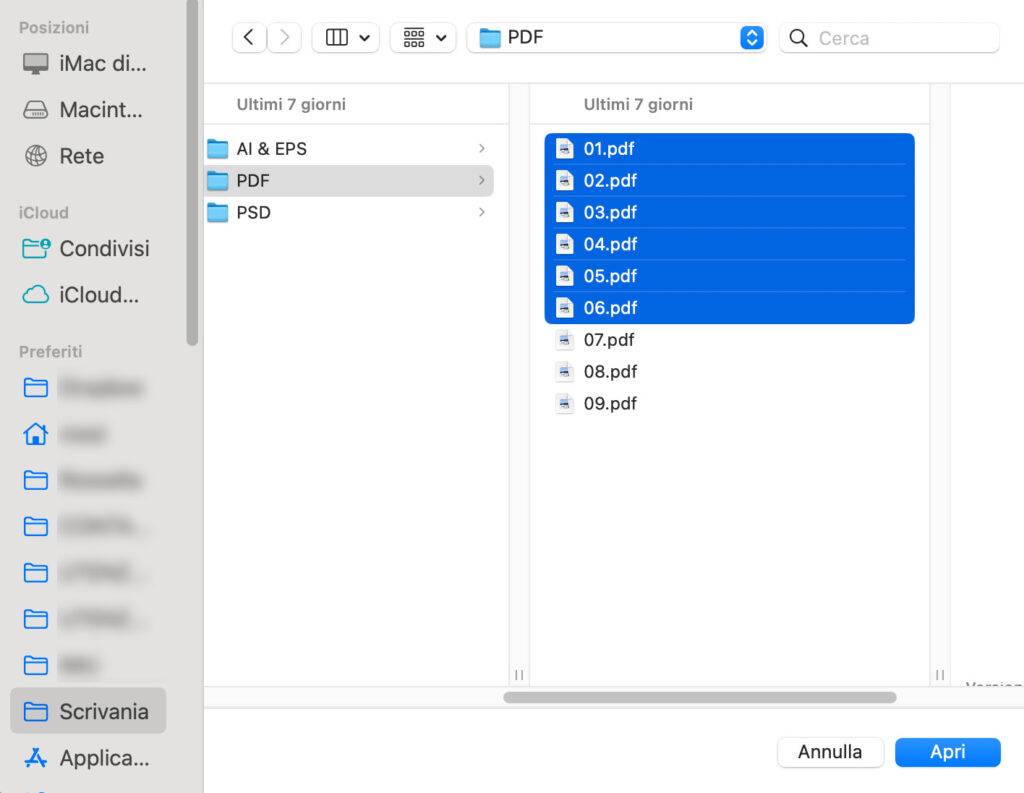Select the PSD folder
The width and height of the screenshot is (1024, 793).
click(349, 212)
